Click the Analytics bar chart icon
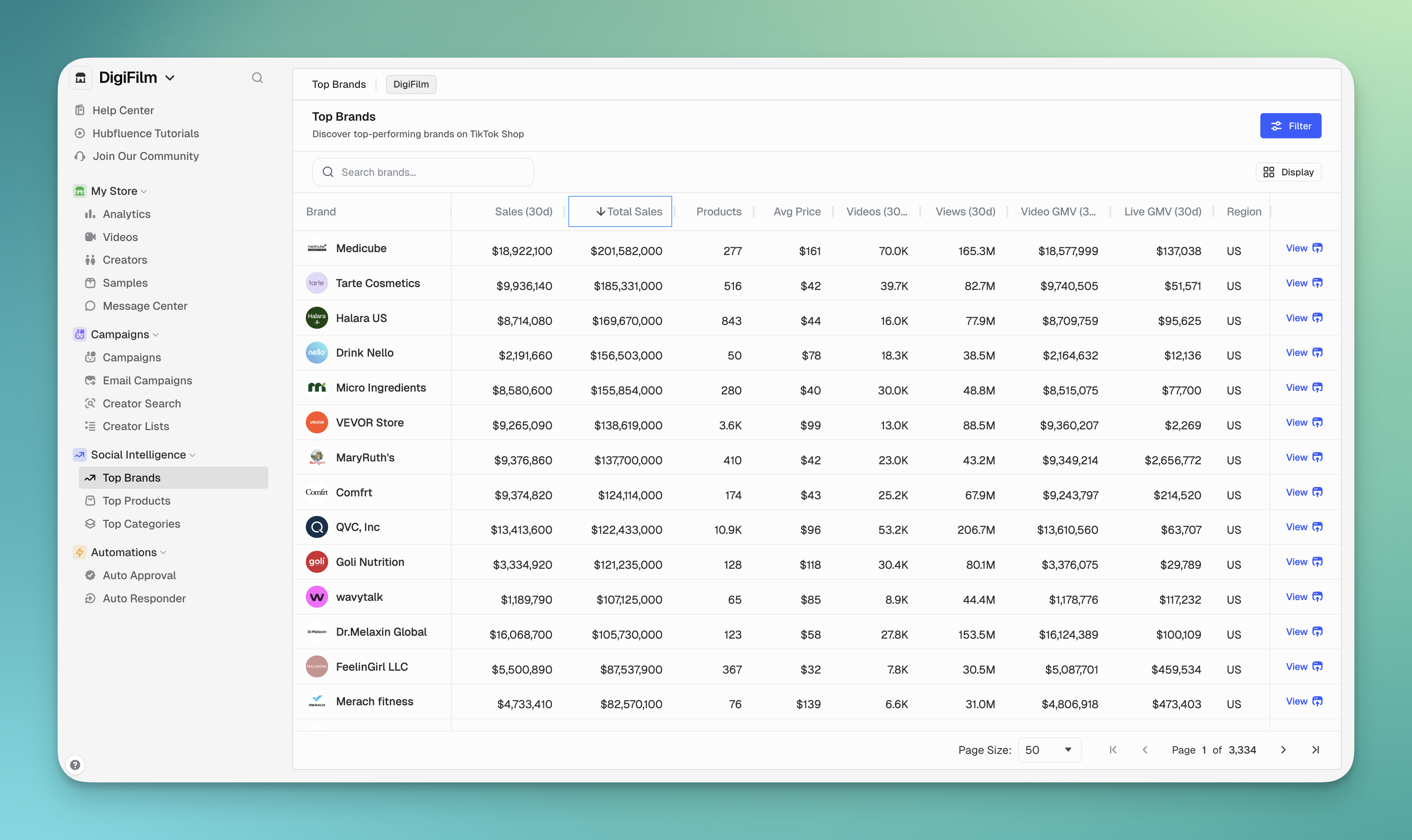1412x840 pixels. [90, 214]
